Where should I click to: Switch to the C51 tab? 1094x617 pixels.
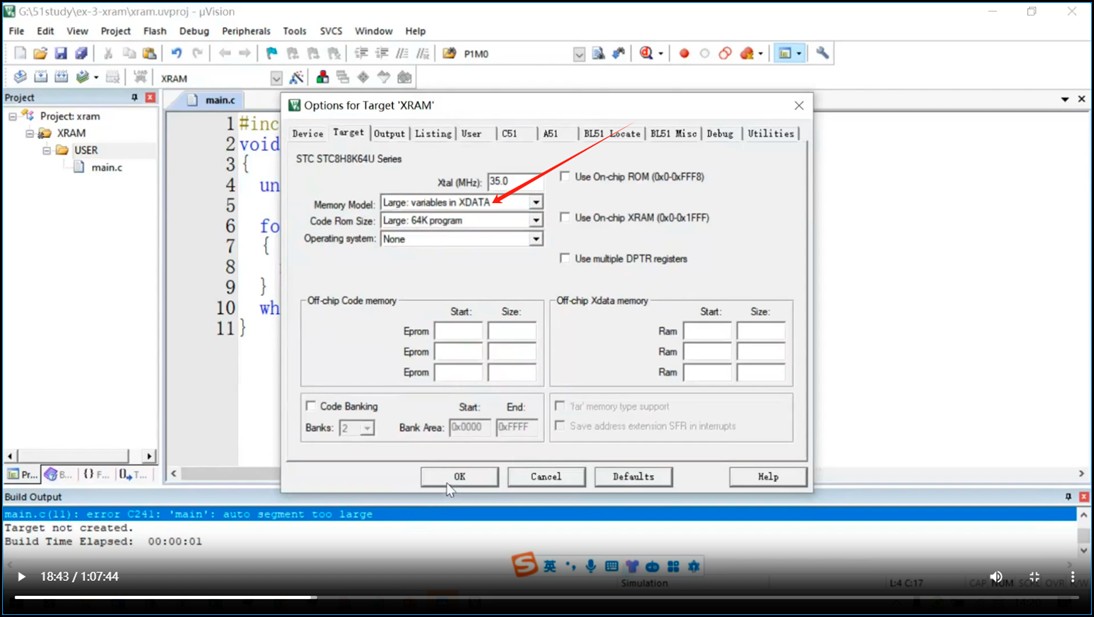509,133
